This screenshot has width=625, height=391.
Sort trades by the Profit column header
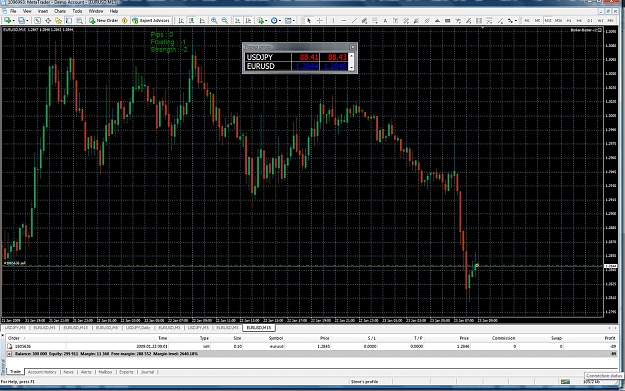[x=610, y=338]
